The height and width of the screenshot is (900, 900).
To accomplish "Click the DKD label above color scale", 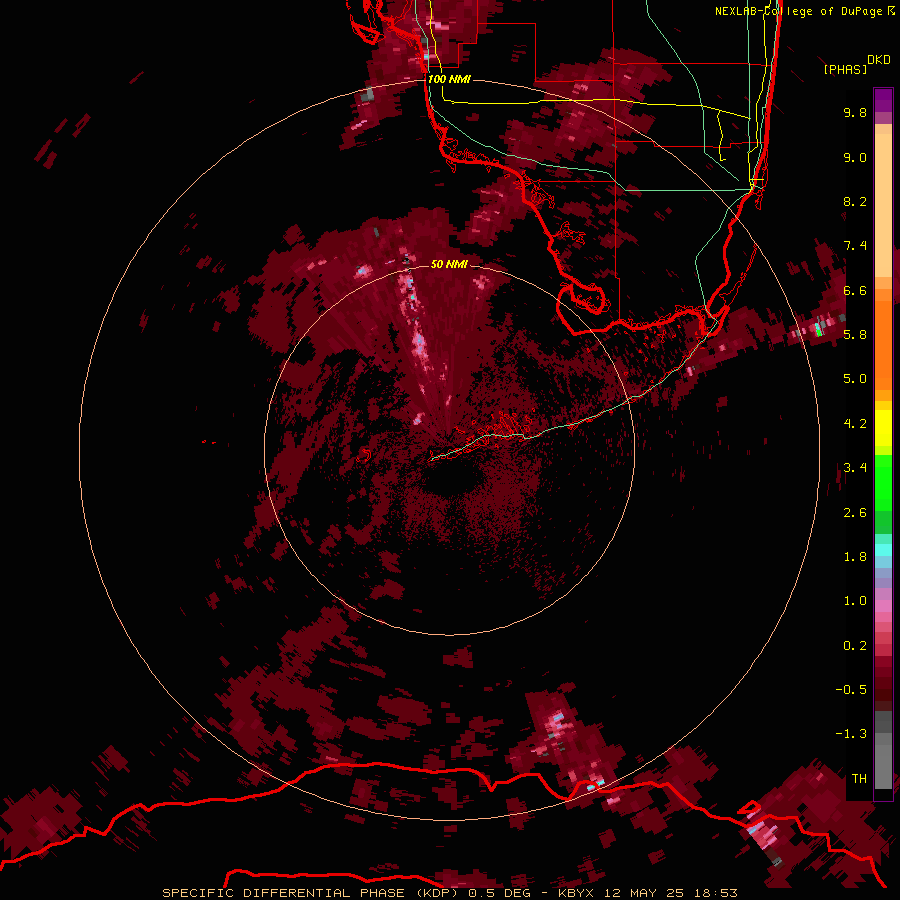I will coord(879,60).
